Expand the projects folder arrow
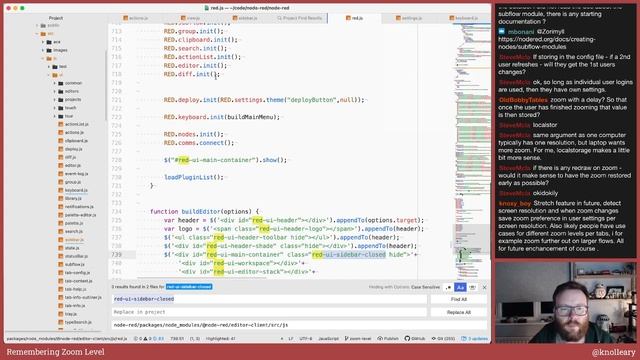The width and height of the screenshot is (640, 360). (x=55, y=100)
